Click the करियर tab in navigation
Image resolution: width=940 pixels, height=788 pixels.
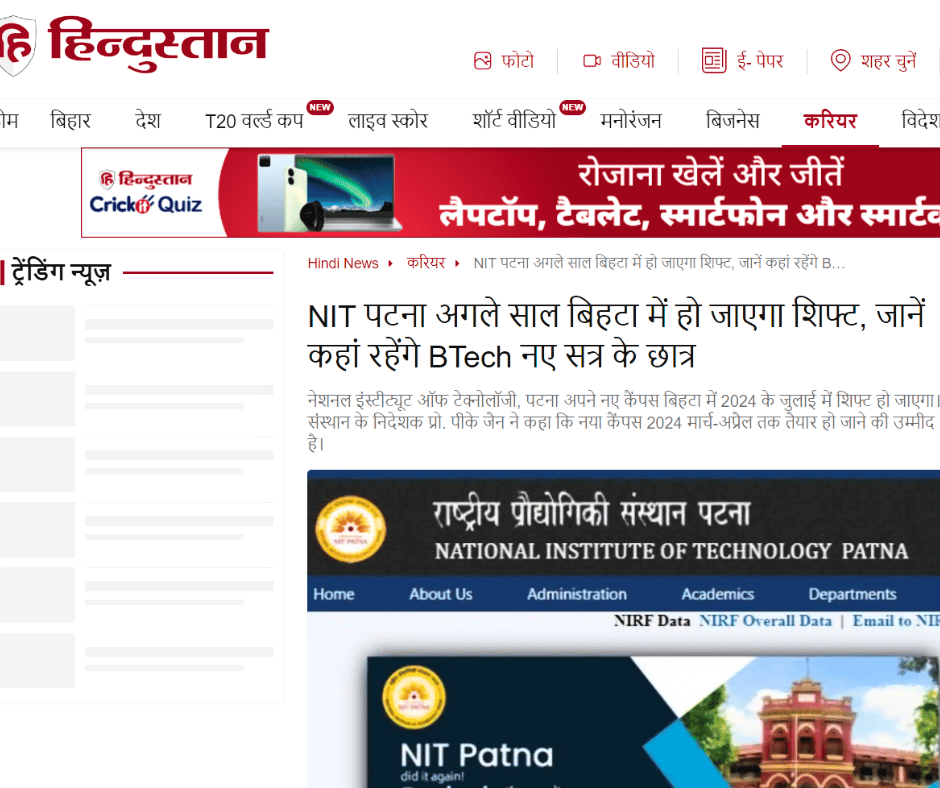[x=830, y=121]
